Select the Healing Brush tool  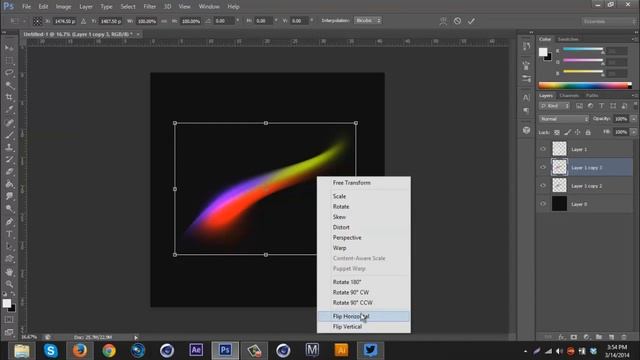(x=9, y=122)
